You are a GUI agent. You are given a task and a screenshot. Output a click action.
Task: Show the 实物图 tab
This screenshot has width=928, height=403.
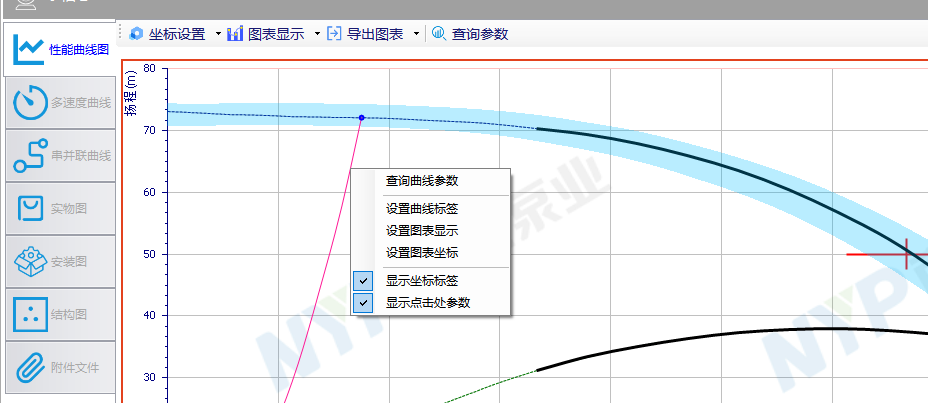tap(60, 209)
